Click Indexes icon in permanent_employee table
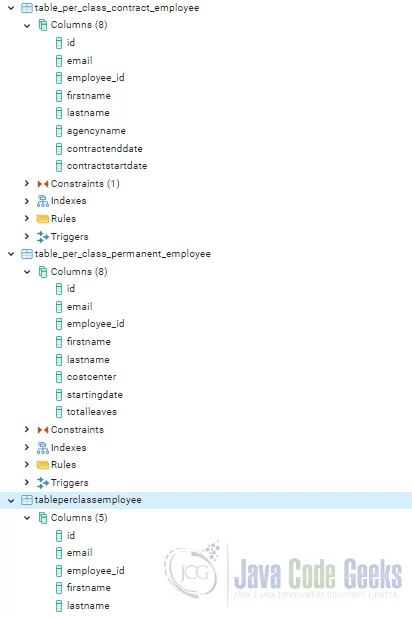The height and width of the screenshot is (617, 412). 42,447
